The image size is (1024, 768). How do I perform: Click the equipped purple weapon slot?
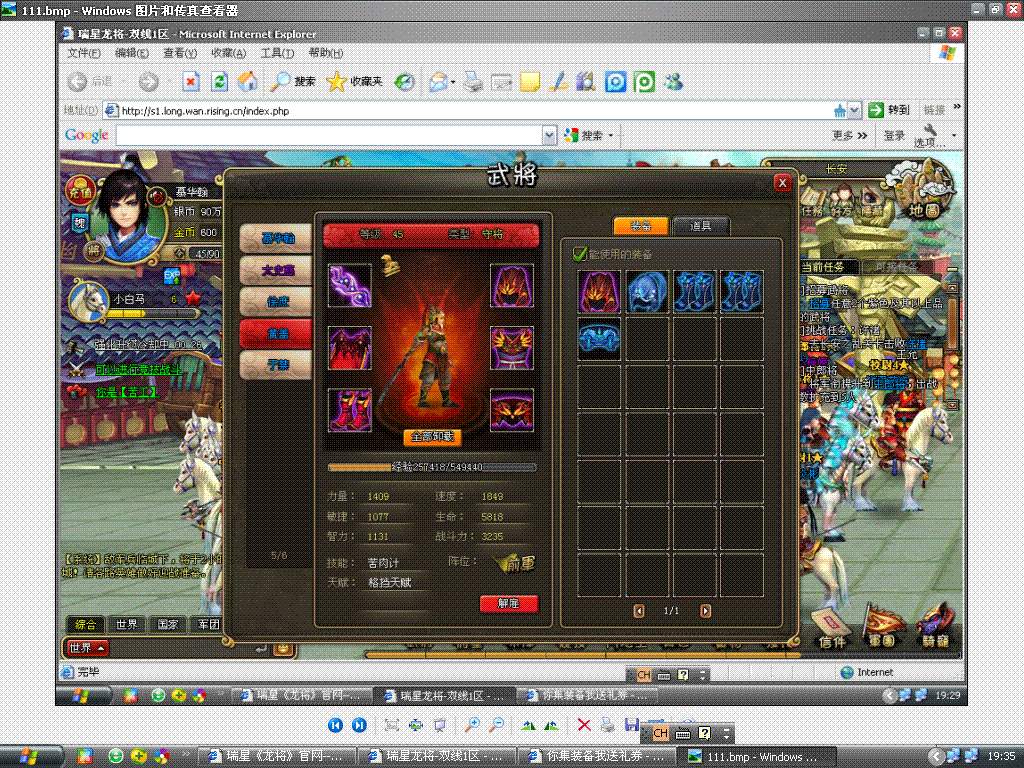[x=349, y=285]
